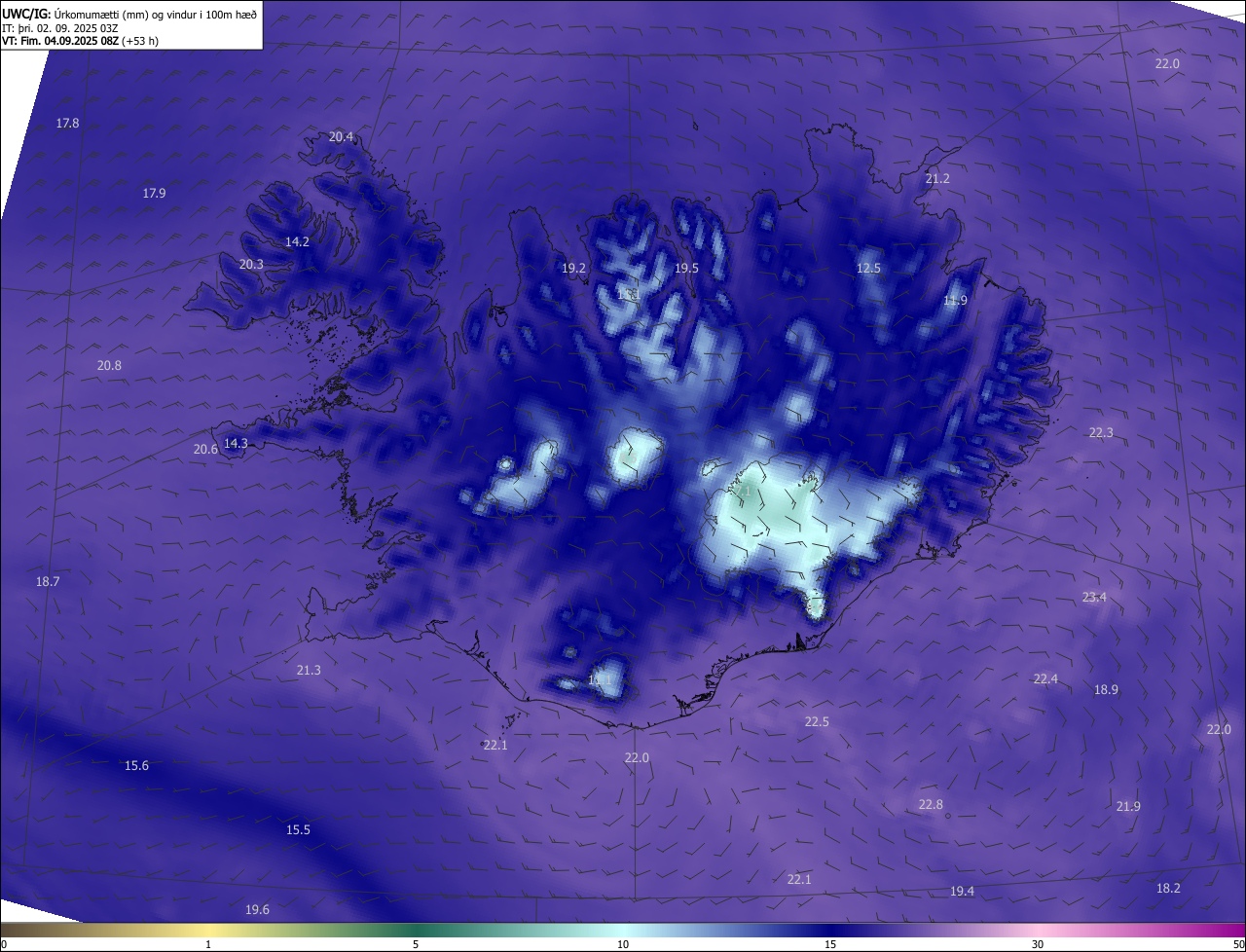
Task: Click the value label 19.5
Action: point(687,269)
